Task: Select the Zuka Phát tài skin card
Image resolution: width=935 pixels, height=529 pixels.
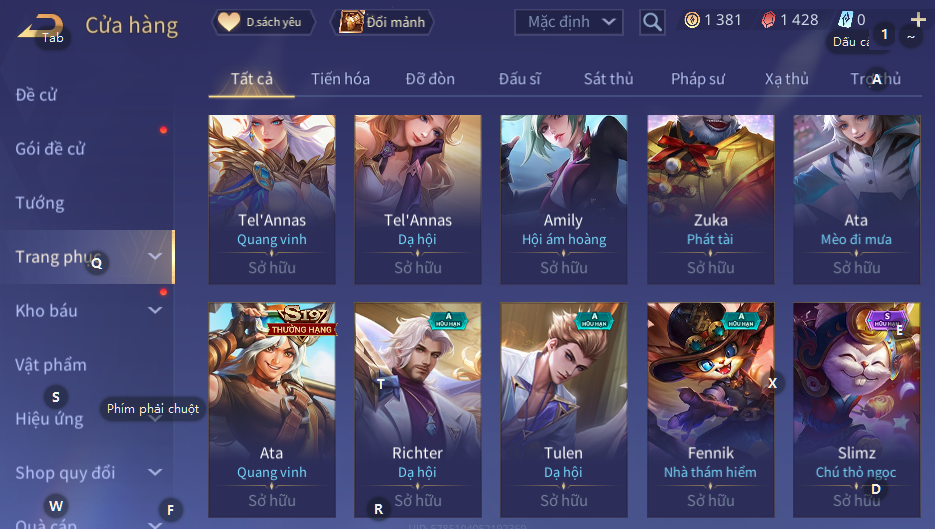Action: tap(710, 199)
